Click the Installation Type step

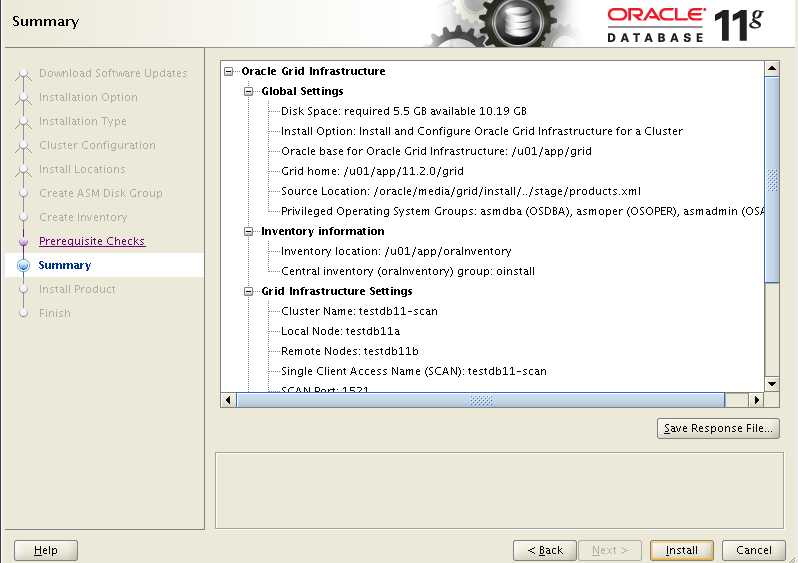click(83, 121)
